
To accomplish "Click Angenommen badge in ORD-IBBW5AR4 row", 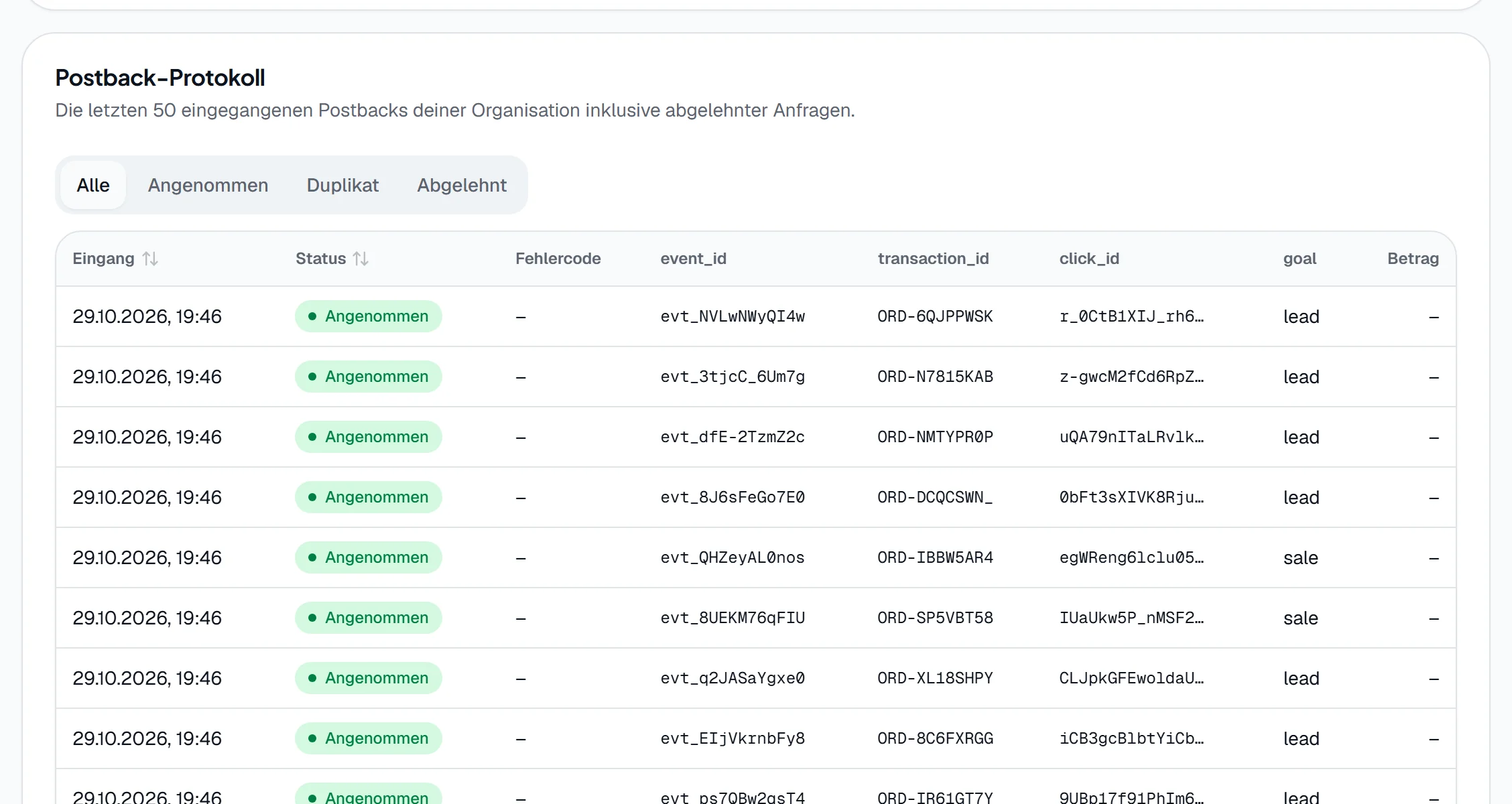I will pos(369,557).
